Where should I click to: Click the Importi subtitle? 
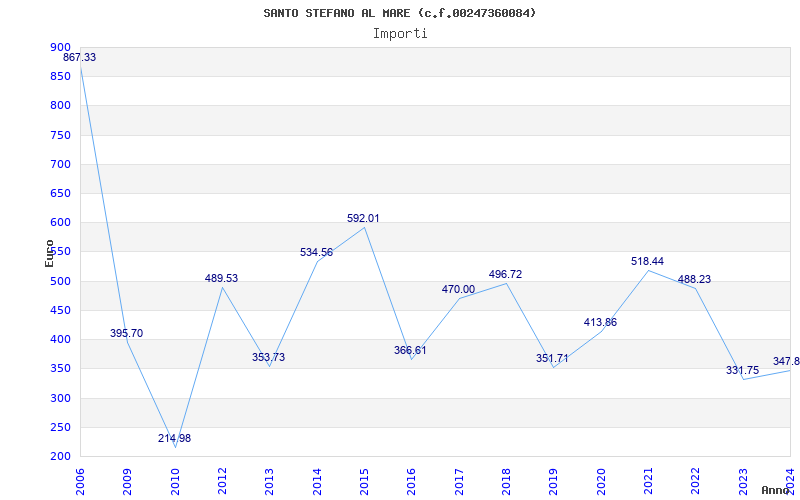[400, 34]
